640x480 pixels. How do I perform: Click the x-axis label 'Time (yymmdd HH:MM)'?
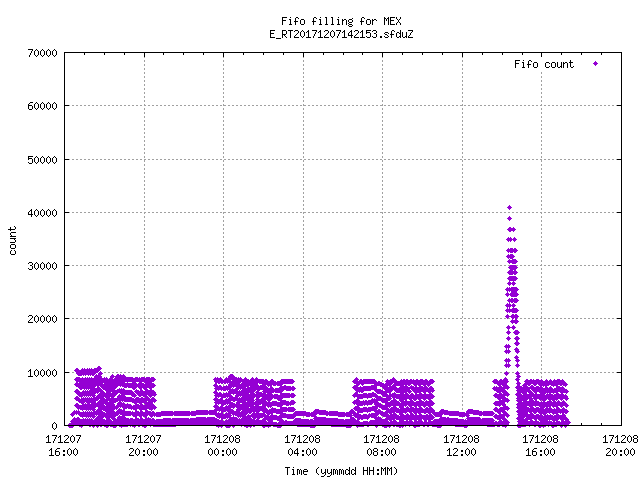click(x=341, y=471)
